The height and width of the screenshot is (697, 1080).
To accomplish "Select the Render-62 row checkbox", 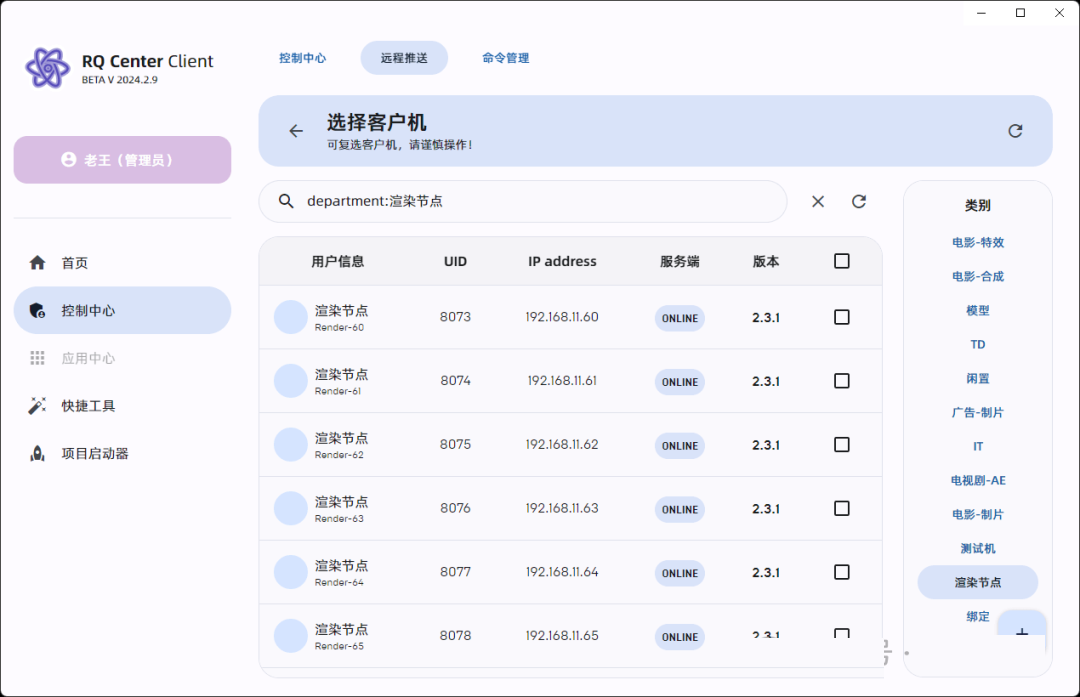I will [842, 445].
